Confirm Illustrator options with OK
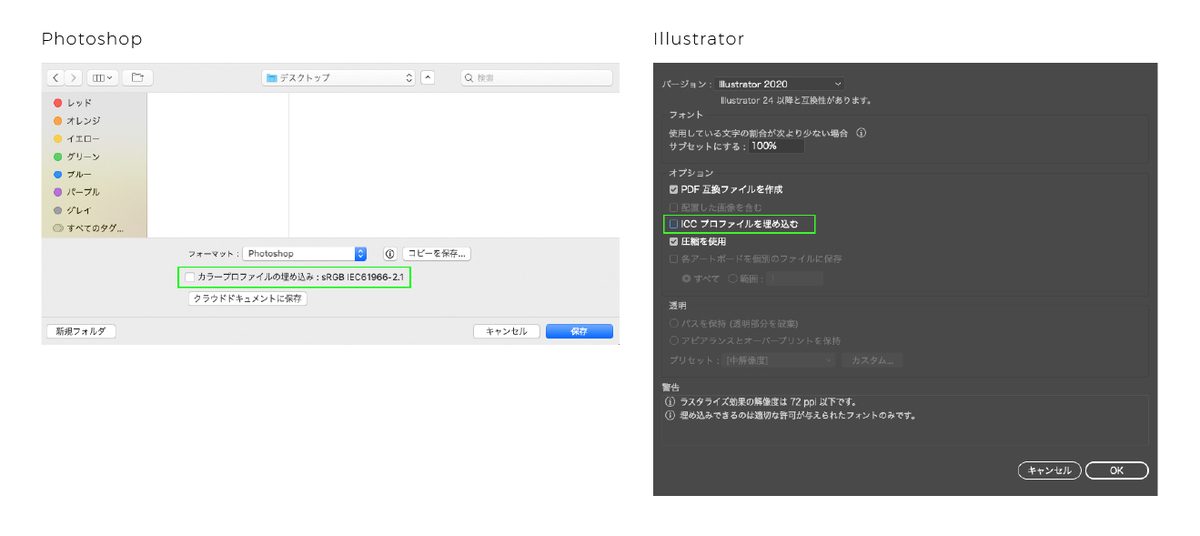Screen dimensions: 1200x536 [x=1117, y=470]
